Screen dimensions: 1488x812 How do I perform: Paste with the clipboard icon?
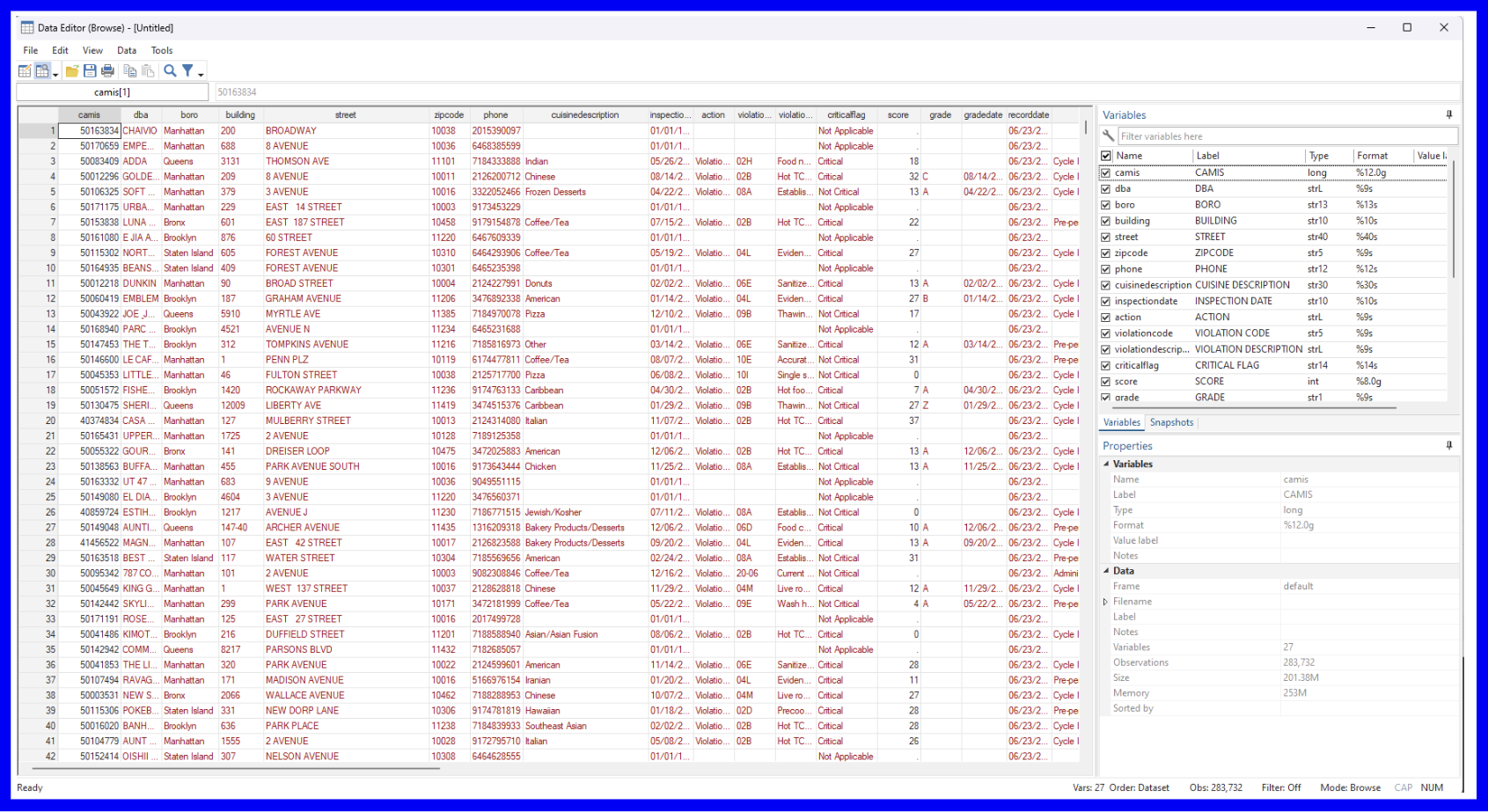(x=148, y=71)
